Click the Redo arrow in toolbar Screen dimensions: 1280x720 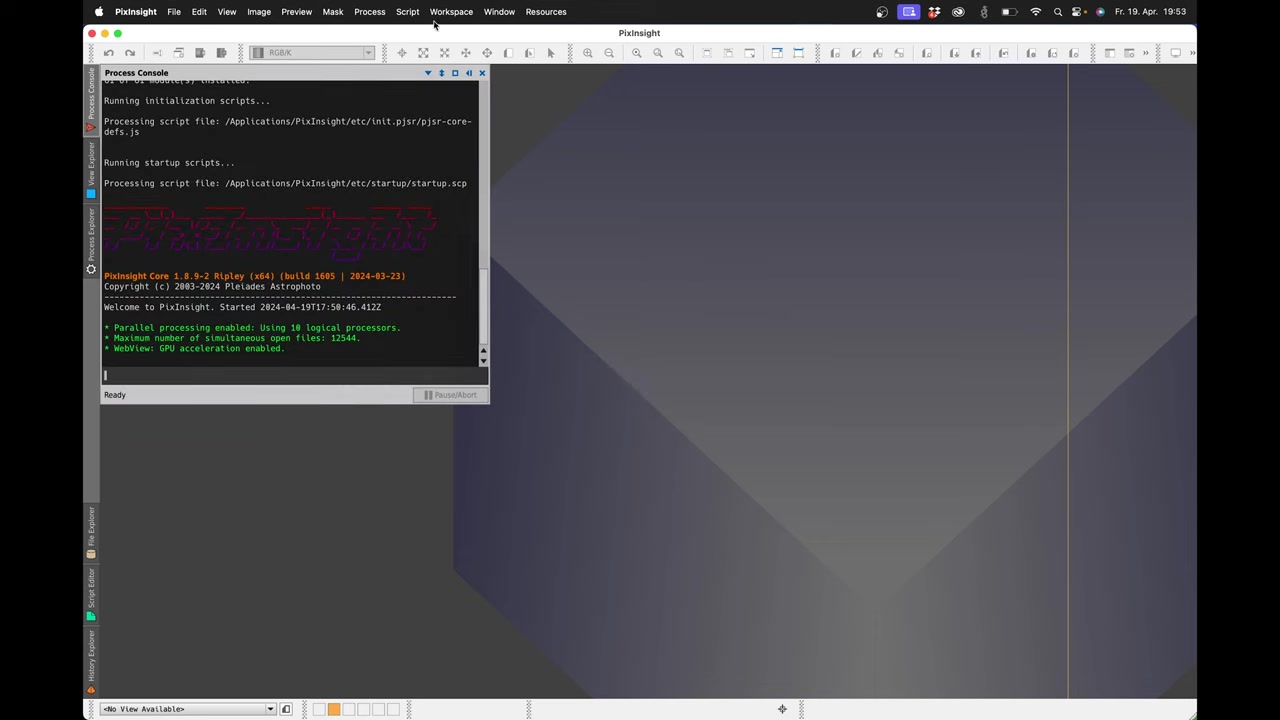tap(130, 53)
